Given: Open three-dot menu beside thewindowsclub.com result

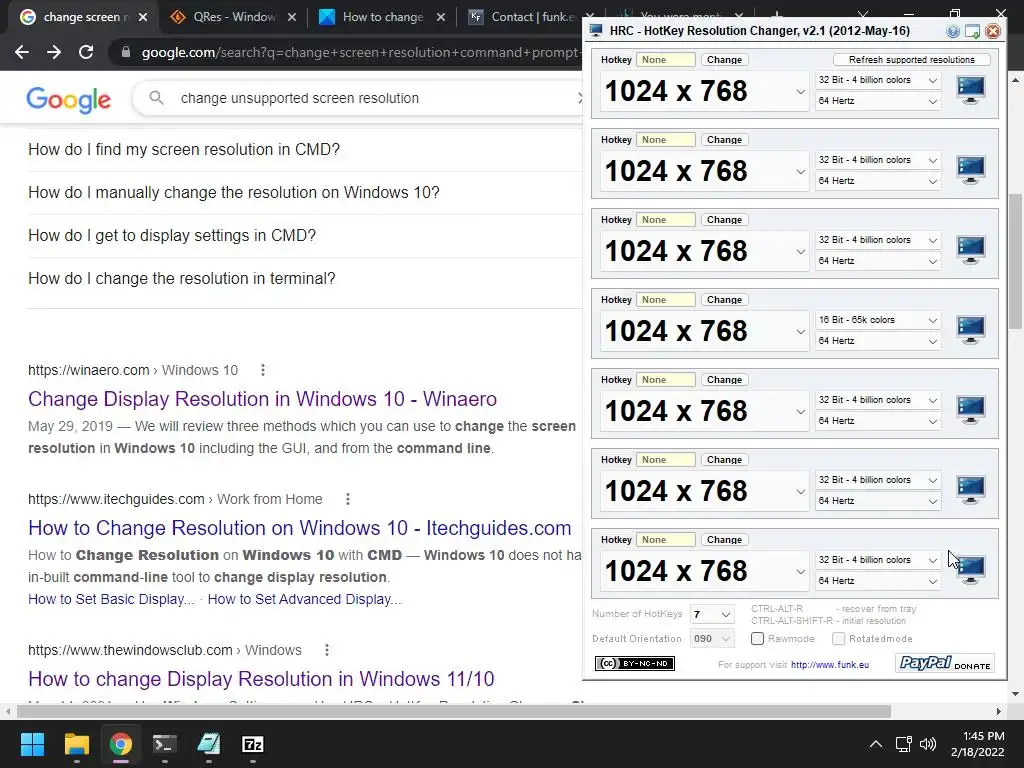Looking at the screenshot, I should point(327,650).
